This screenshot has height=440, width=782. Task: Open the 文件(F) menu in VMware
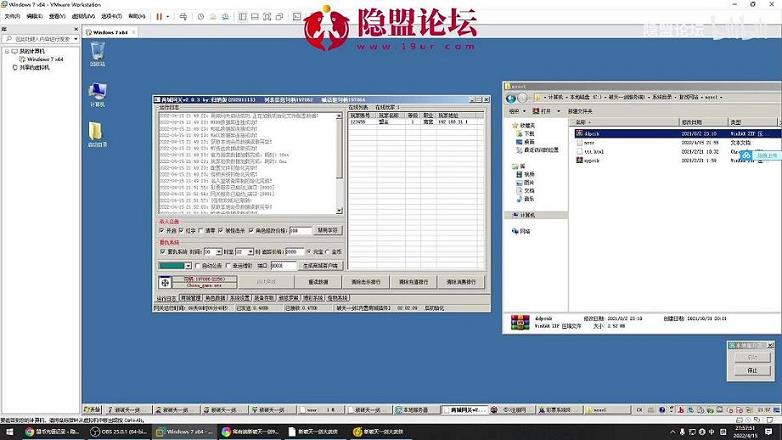tap(12, 16)
